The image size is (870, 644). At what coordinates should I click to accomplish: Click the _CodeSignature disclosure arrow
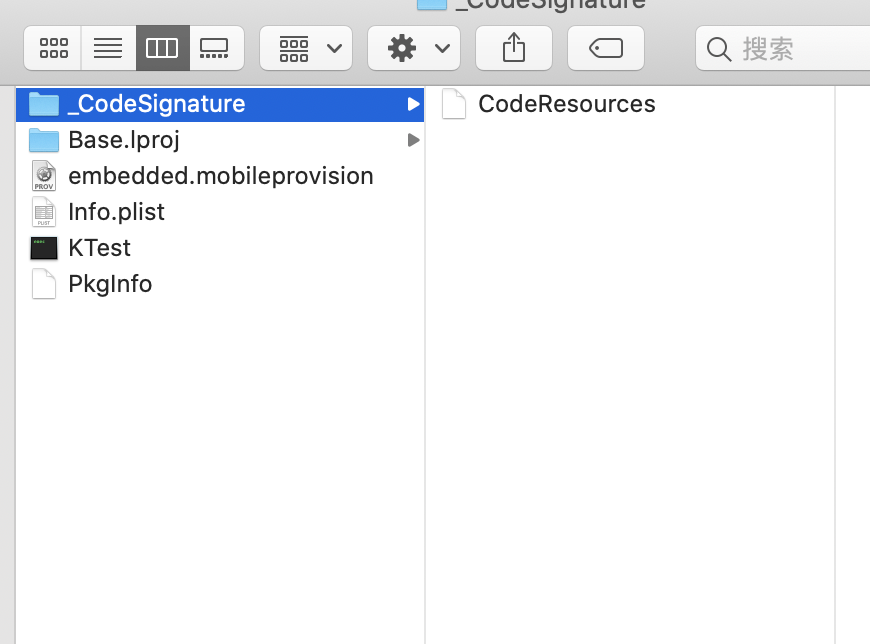(413, 104)
